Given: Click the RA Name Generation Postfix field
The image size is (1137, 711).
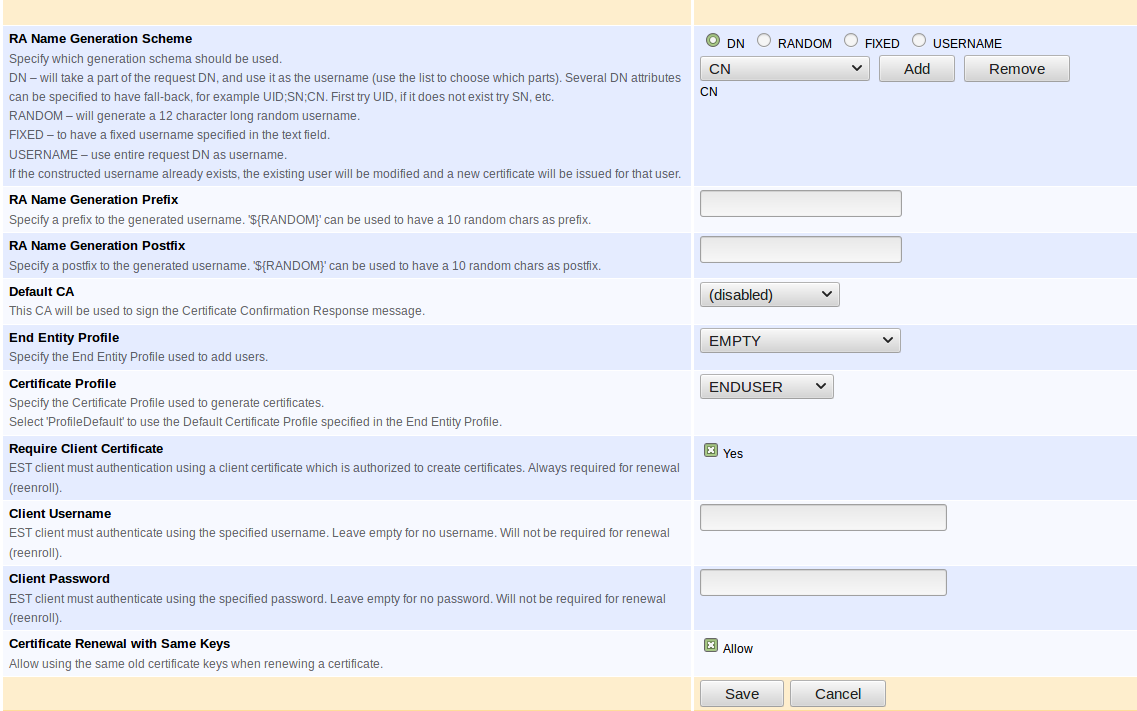Looking at the screenshot, I should click(800, 249).
